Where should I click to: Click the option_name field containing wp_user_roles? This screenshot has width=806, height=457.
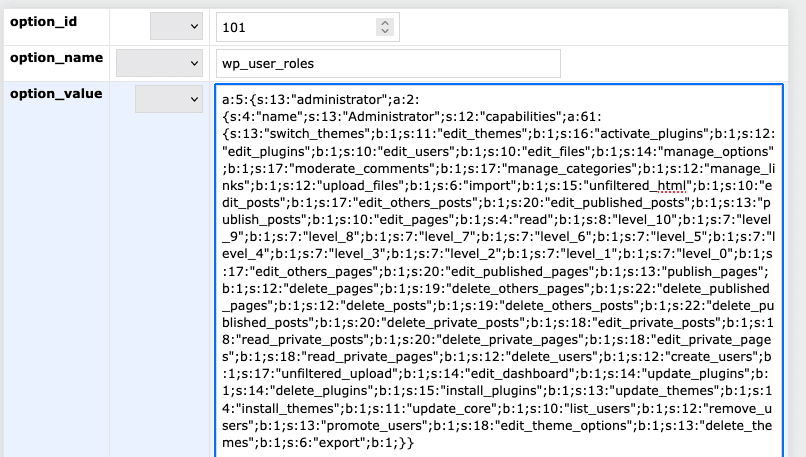(x=388, y=64)
